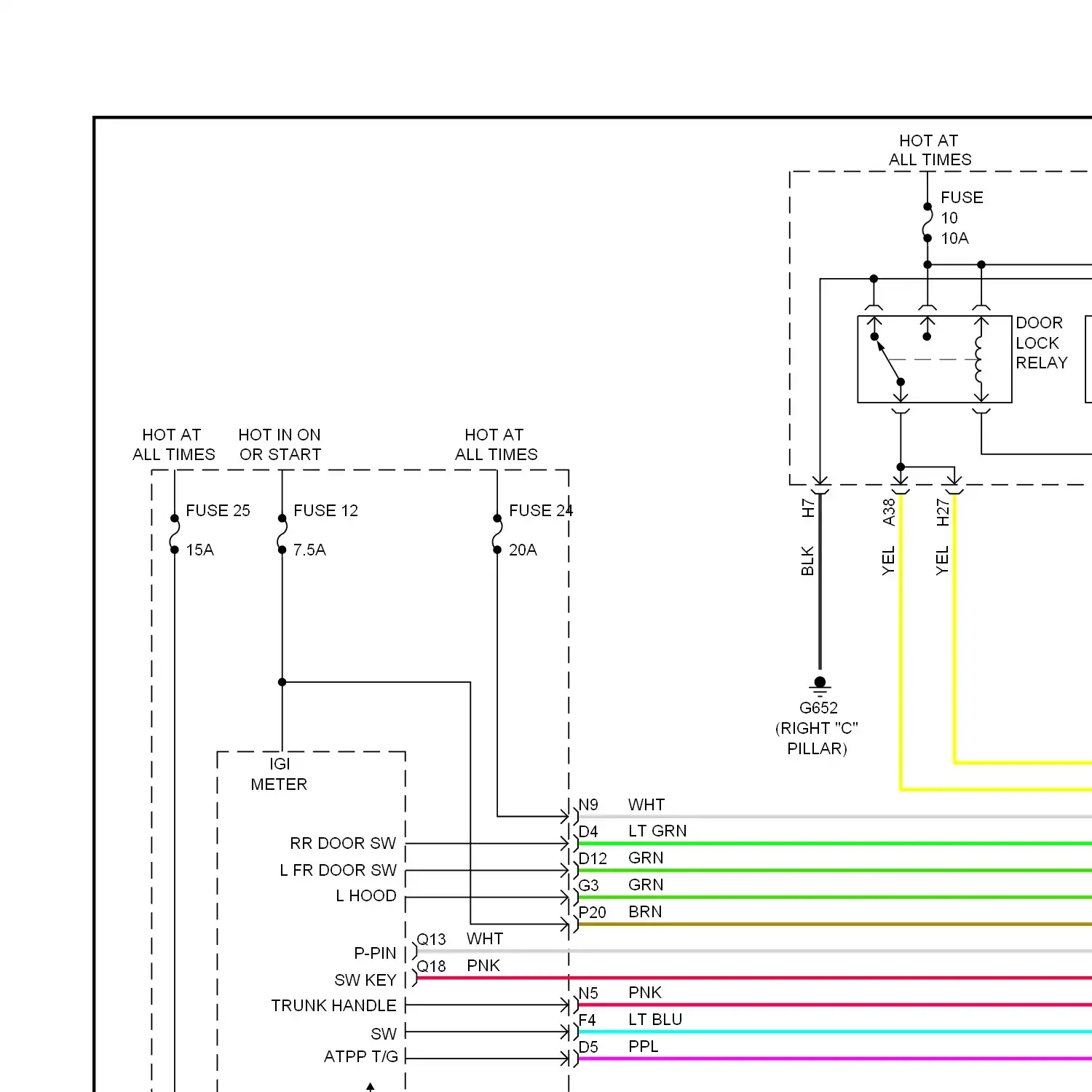Image resolution: width=1092 pixels, height=1092 pixels.
Task: Click the L FR DOOR SW label
Action: click(x=338, y=870)
